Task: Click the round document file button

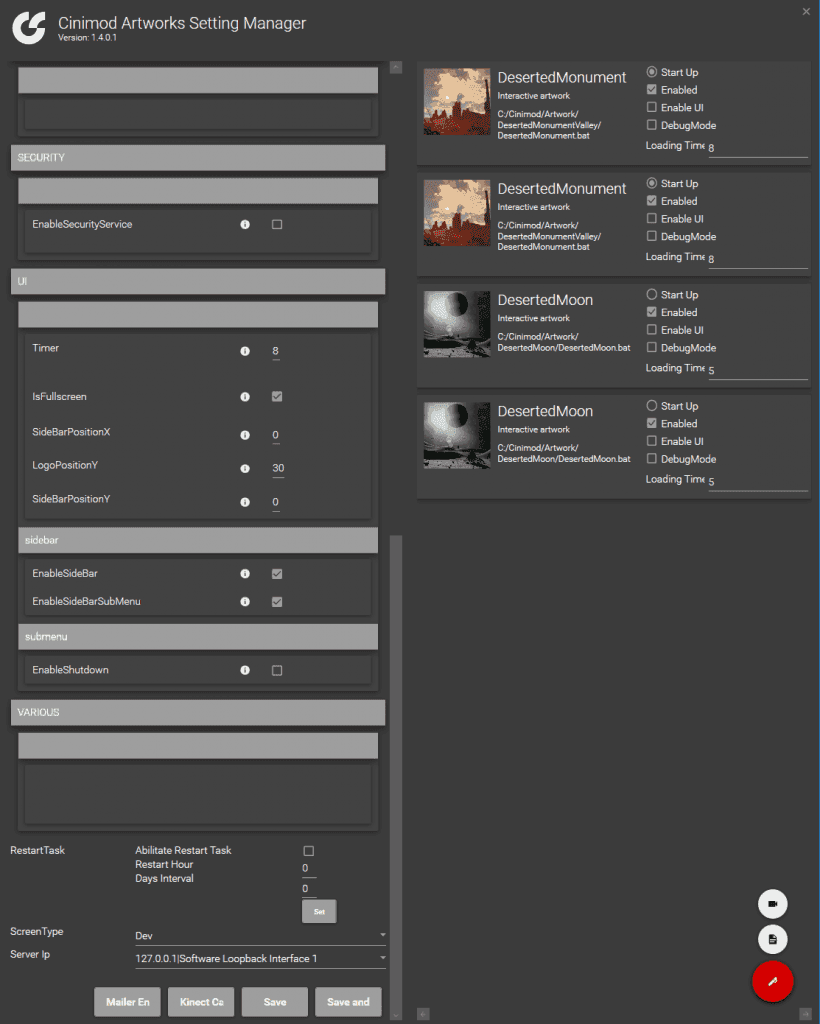Action: point(772,939)
